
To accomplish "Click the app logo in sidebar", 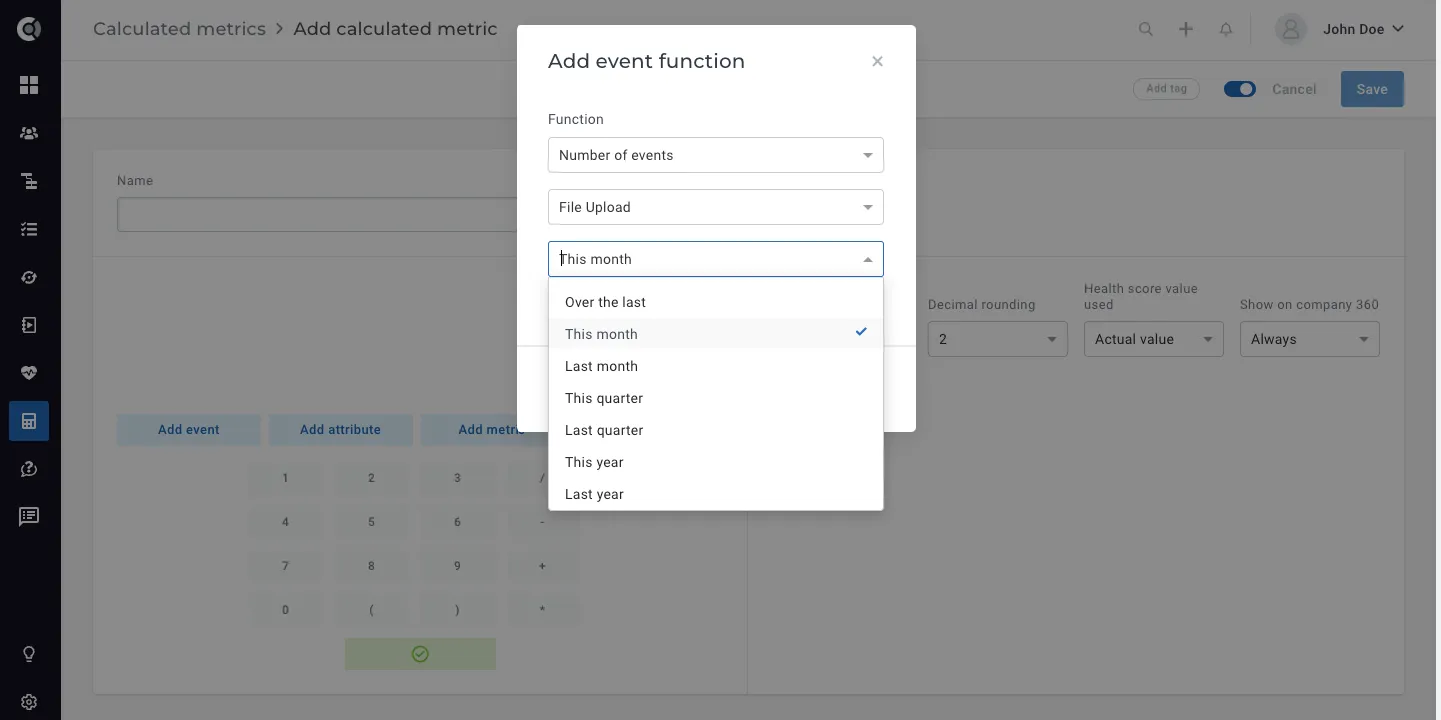I will (x=29, y=29).
